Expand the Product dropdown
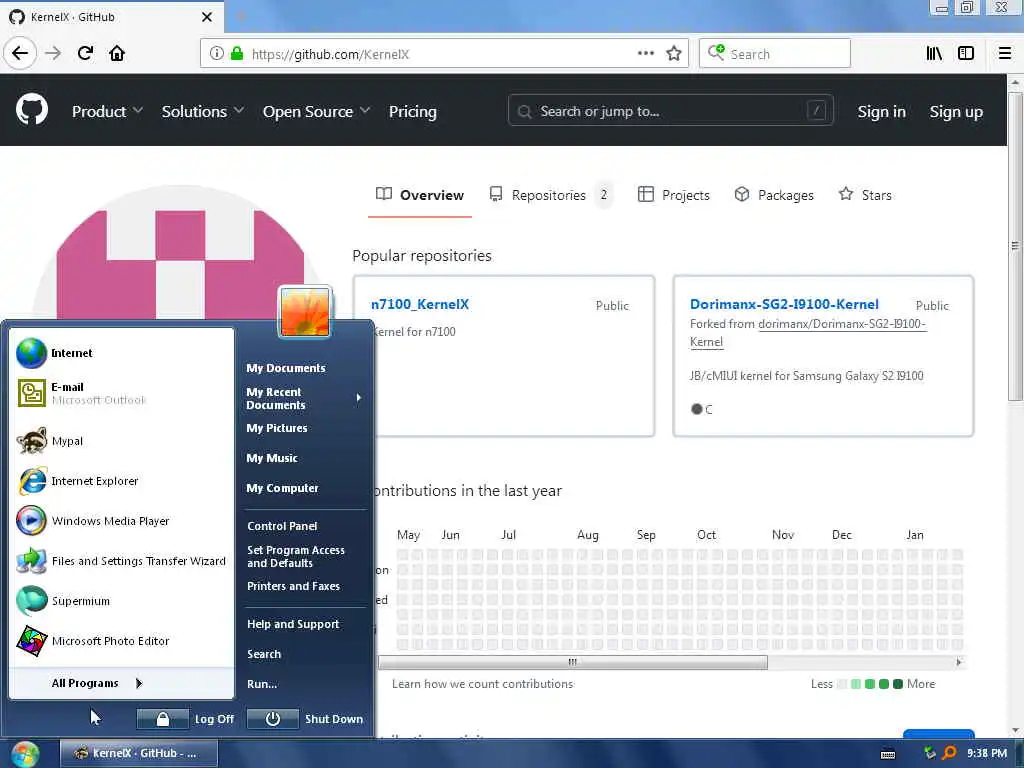Screen dimensions: 1024x768 [107, 112]
